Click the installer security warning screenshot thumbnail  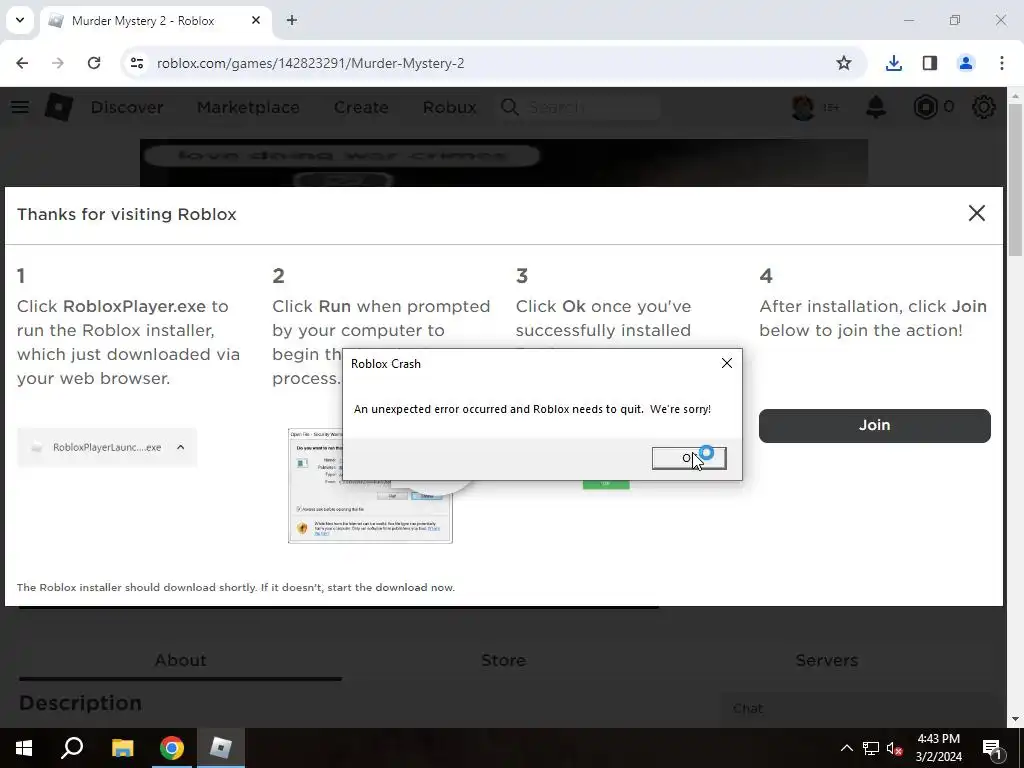[370, 485]
